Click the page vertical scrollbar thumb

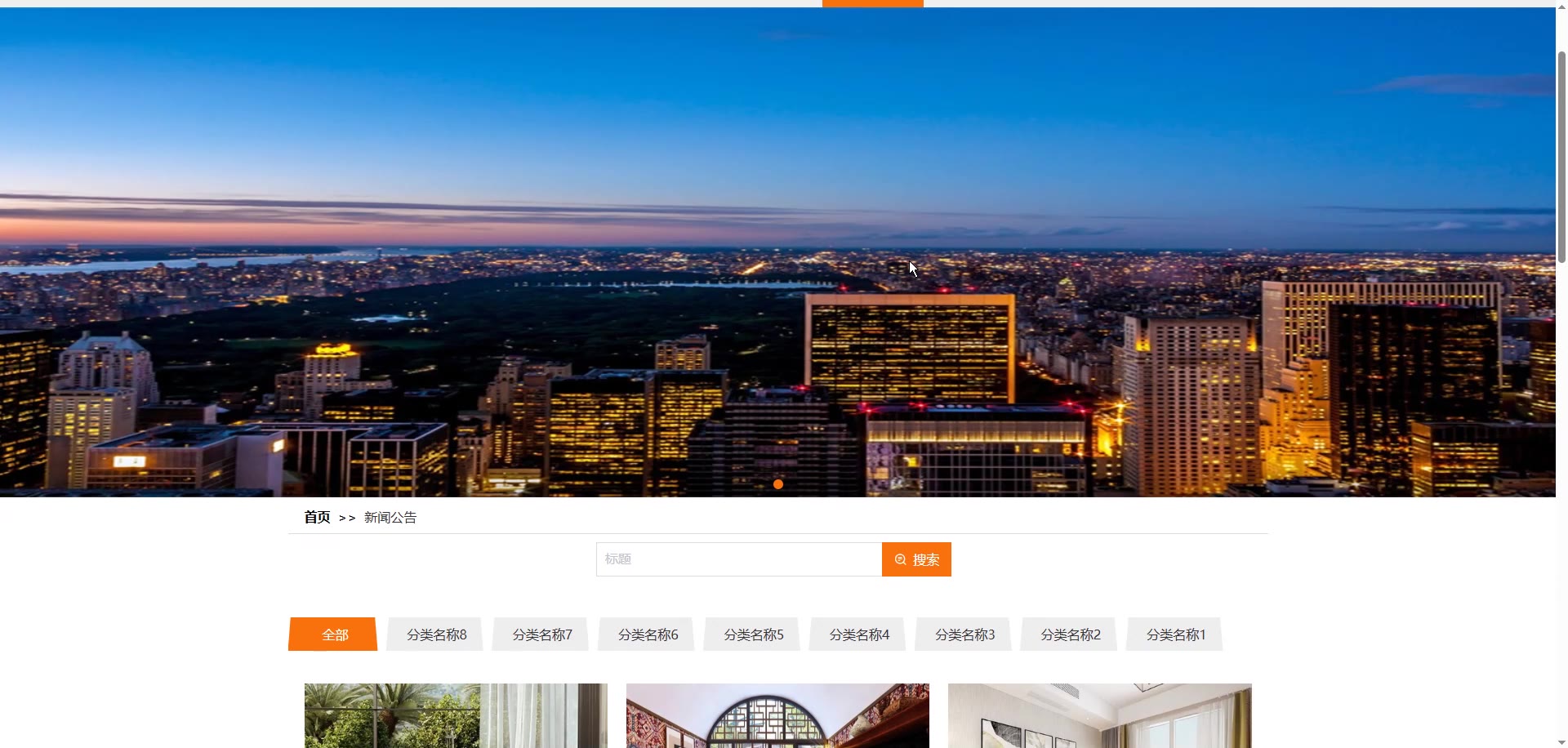[1561, 157]
